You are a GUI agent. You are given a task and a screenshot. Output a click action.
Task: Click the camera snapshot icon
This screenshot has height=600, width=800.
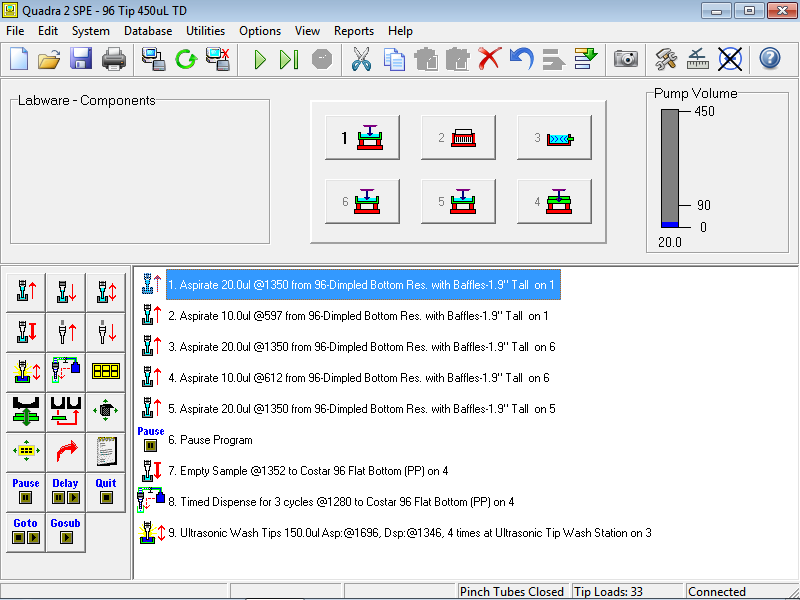pos(626,59)
